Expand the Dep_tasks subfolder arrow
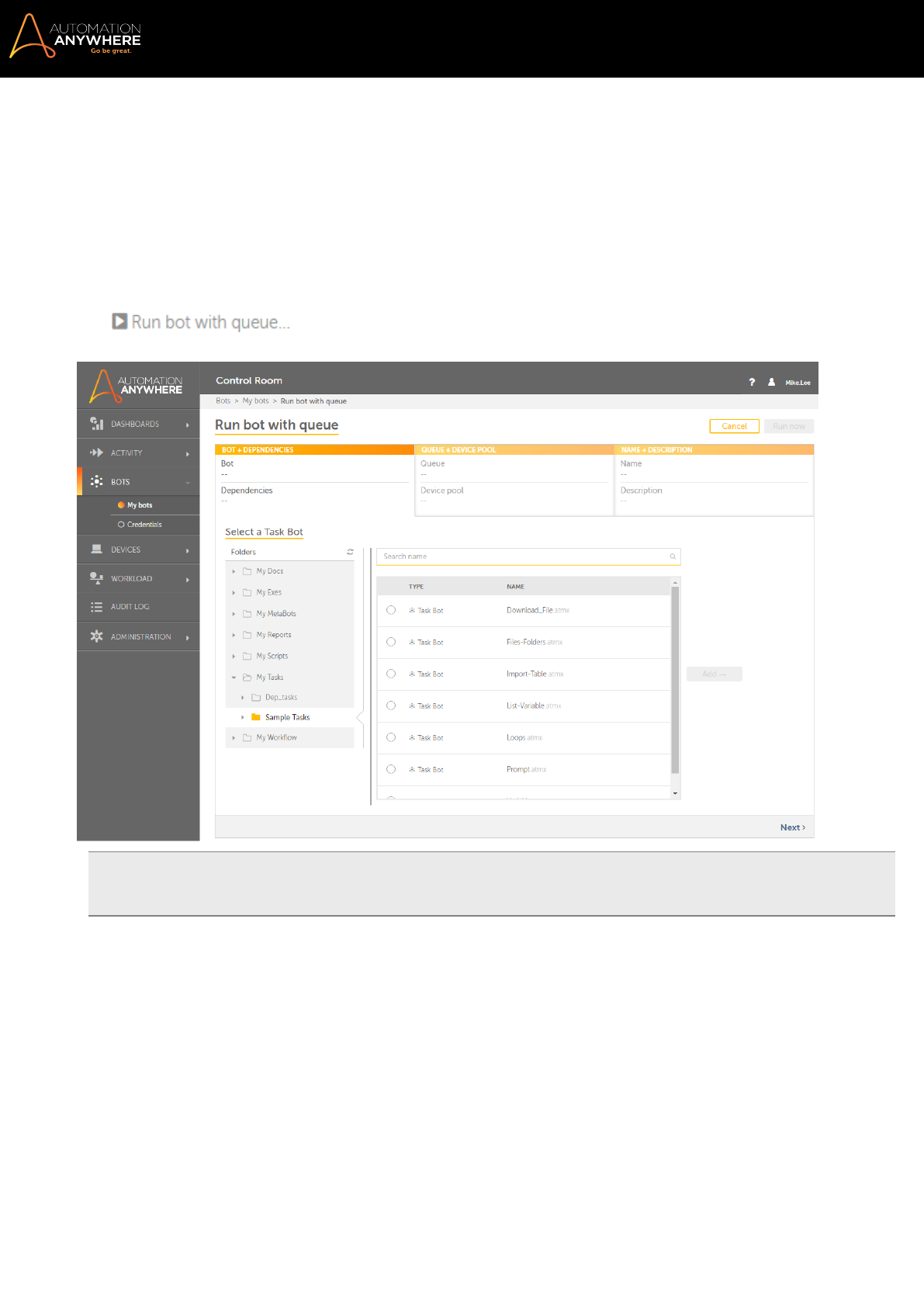Screen dimensions: 924x1307 tap(242, 698)
